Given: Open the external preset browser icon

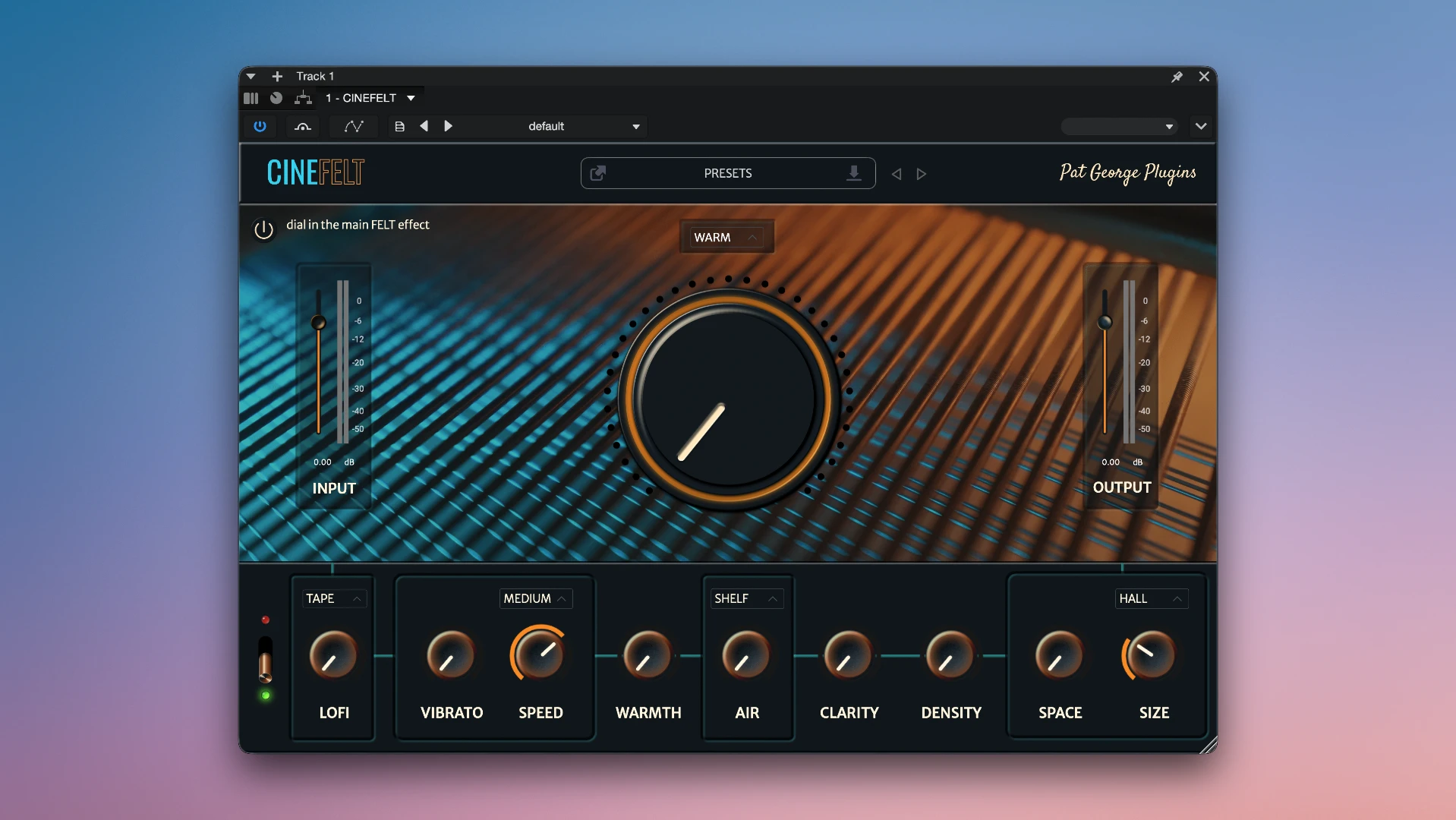Looking at the screenshot, I should point(598,173).
